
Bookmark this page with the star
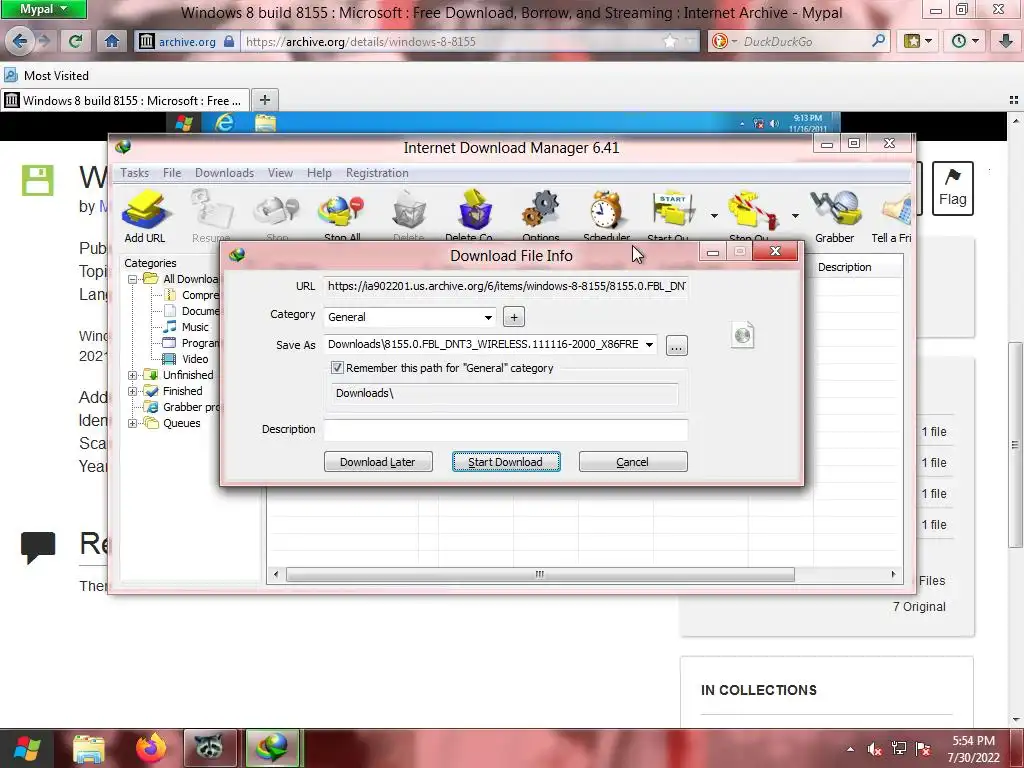pyautogui.click(x=670, y=41)
